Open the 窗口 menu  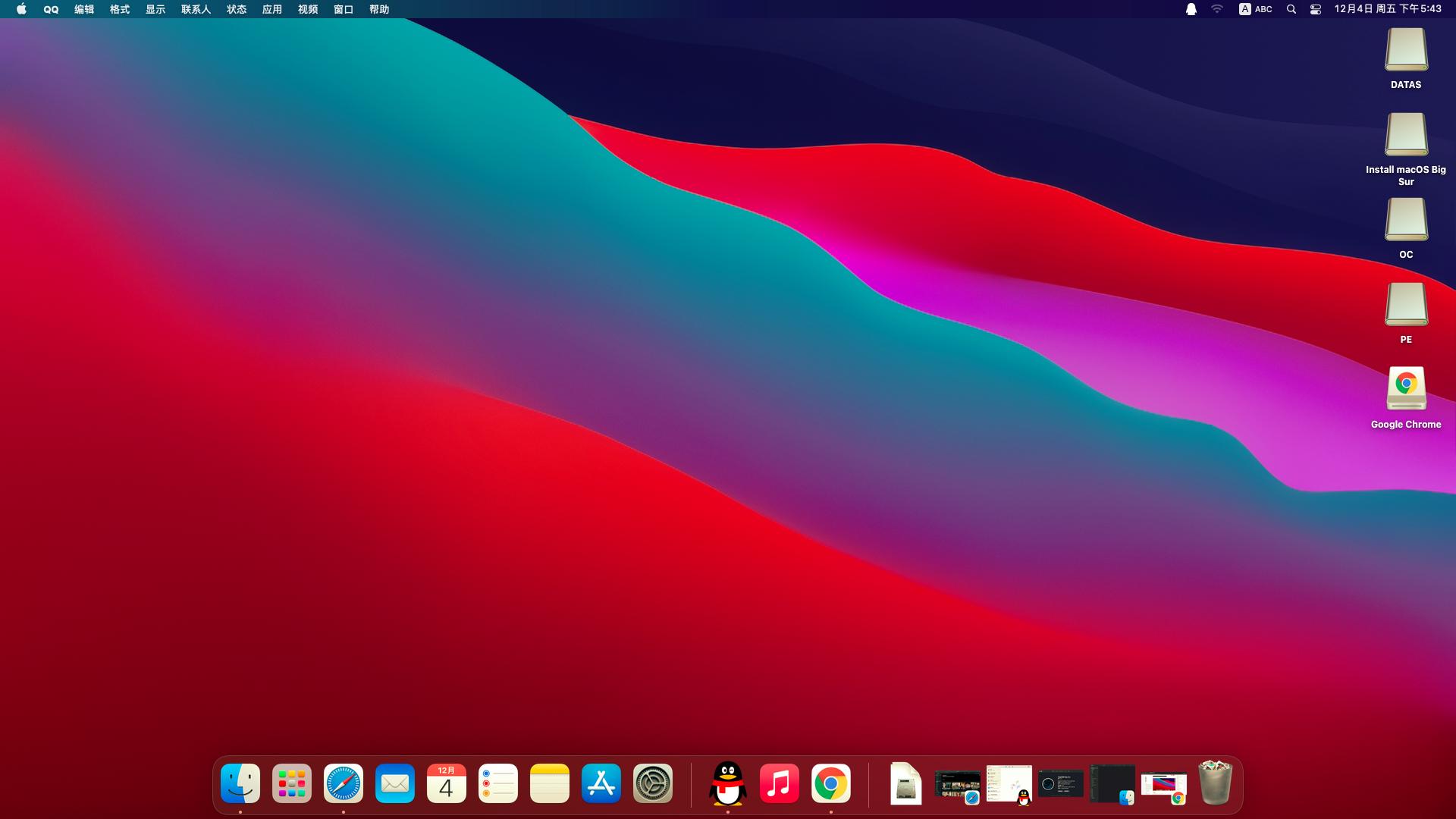point(344,9)
